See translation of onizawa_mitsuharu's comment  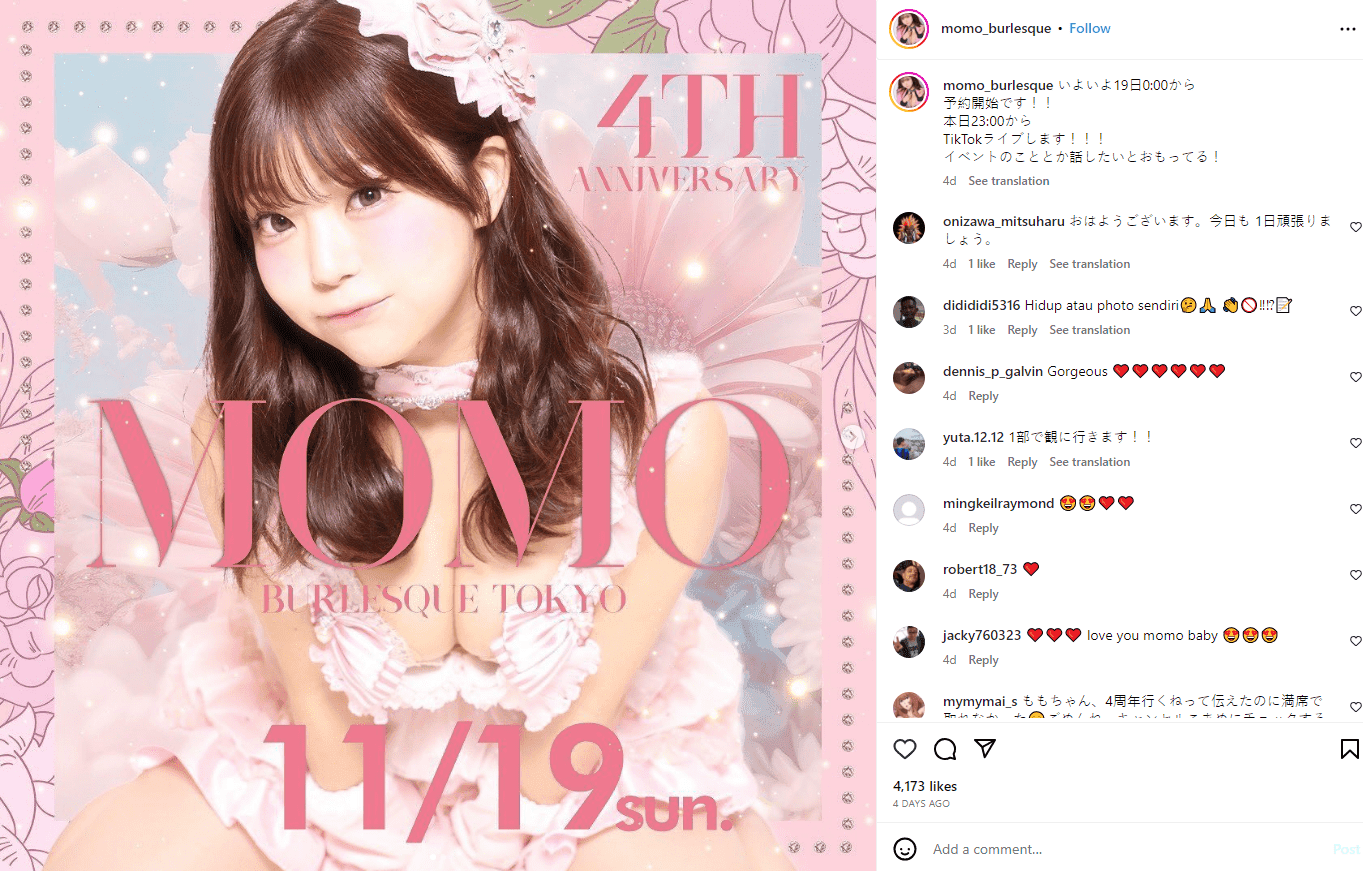point(1090,264)
